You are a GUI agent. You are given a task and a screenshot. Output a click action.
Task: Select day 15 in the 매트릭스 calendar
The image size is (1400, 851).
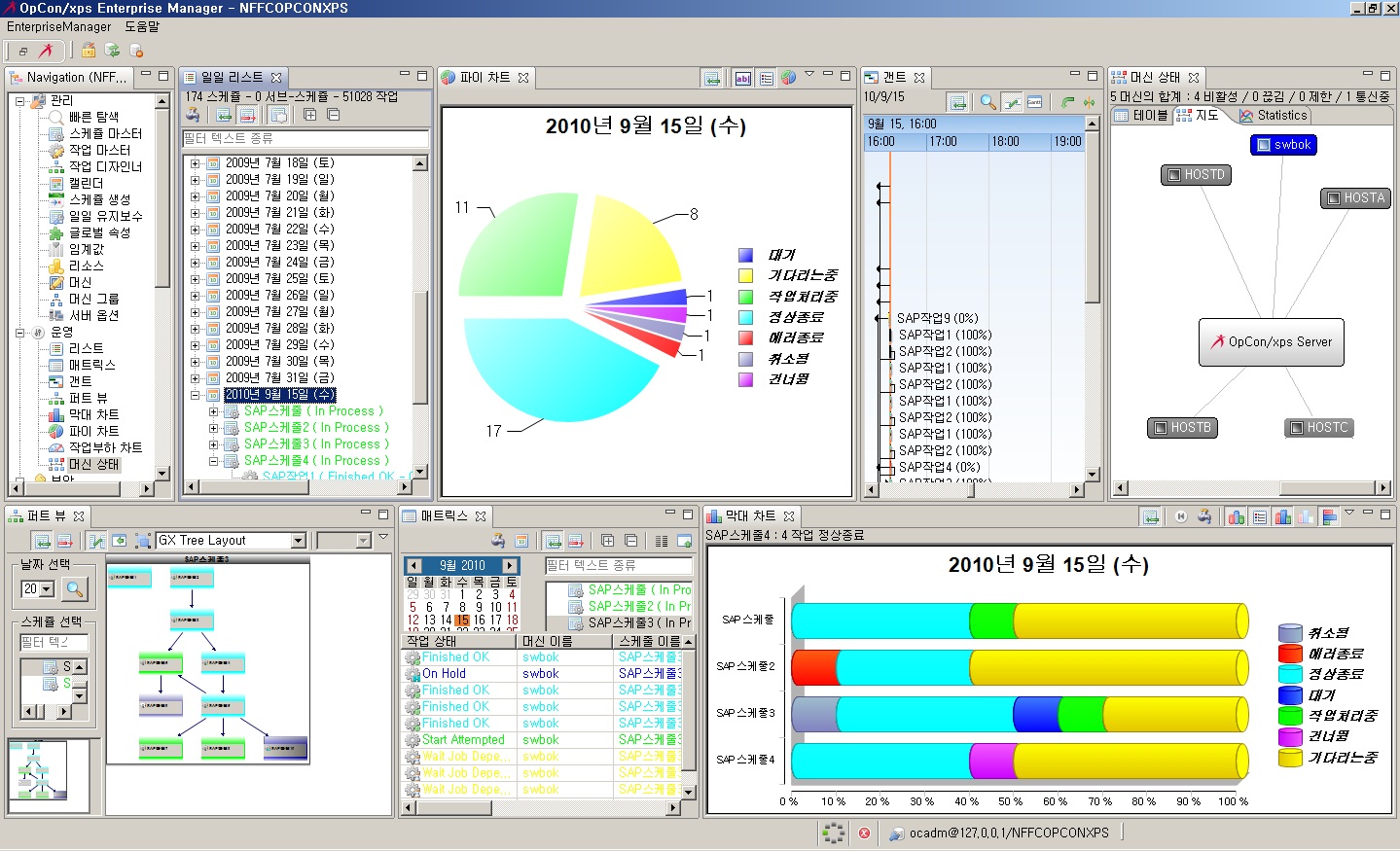pyautogui.click(x=462, y=620)
